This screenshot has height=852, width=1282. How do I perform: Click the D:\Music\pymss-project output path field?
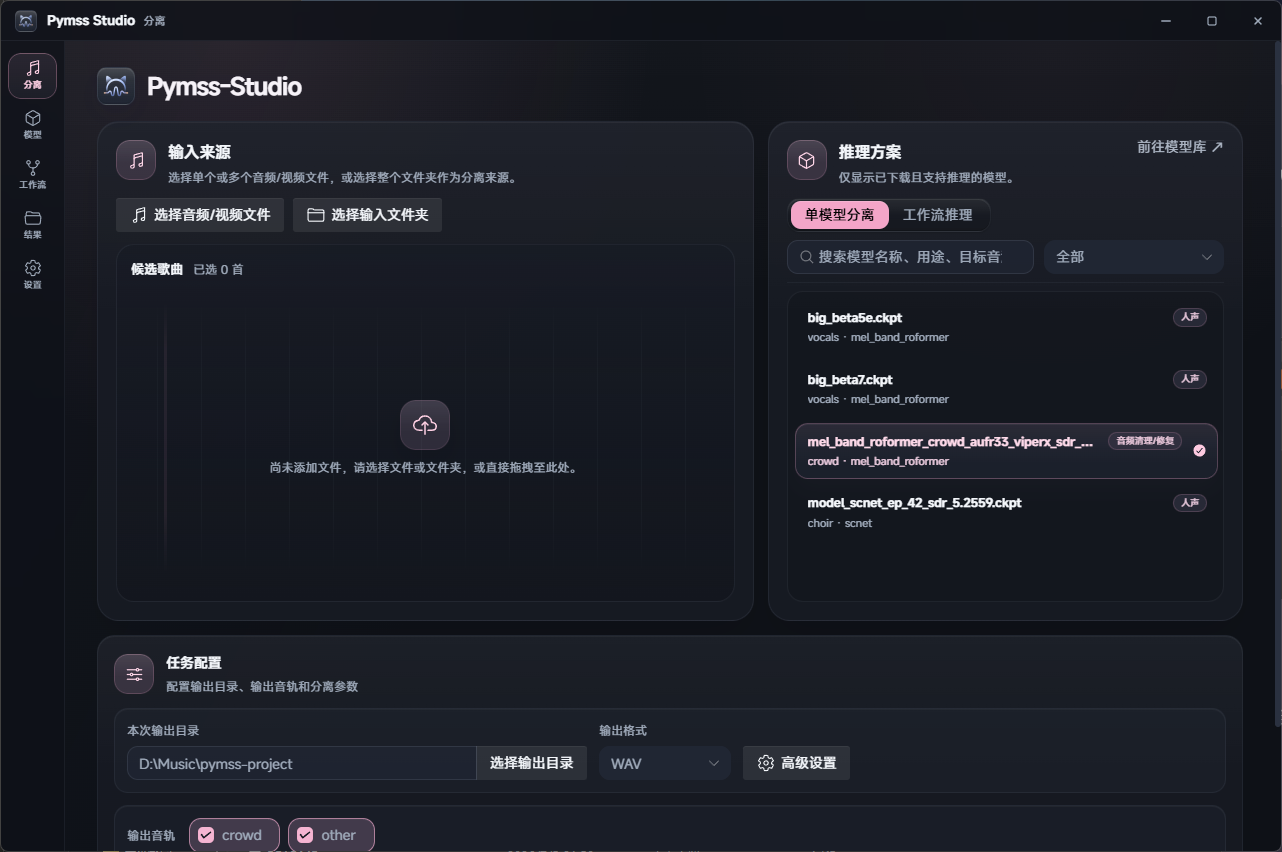(x=302, y=763)
